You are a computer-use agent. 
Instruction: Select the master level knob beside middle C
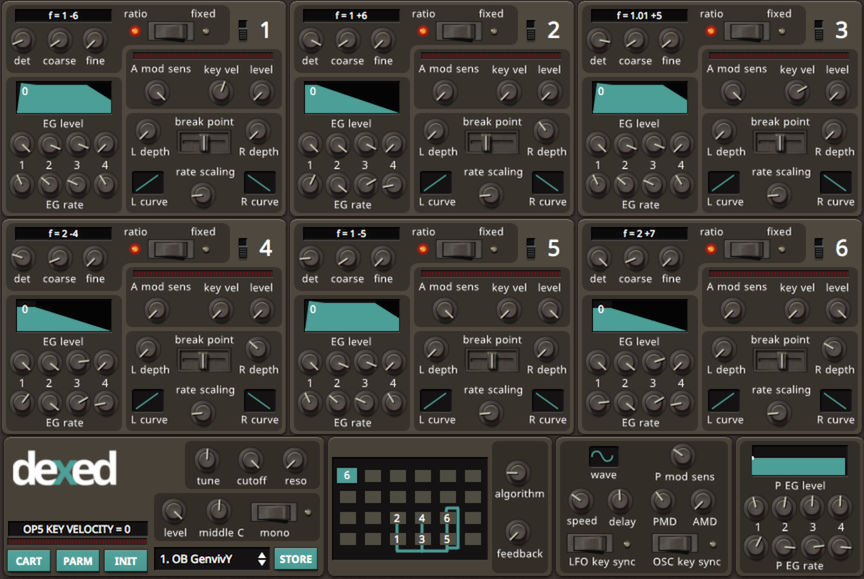pos(175,512)
